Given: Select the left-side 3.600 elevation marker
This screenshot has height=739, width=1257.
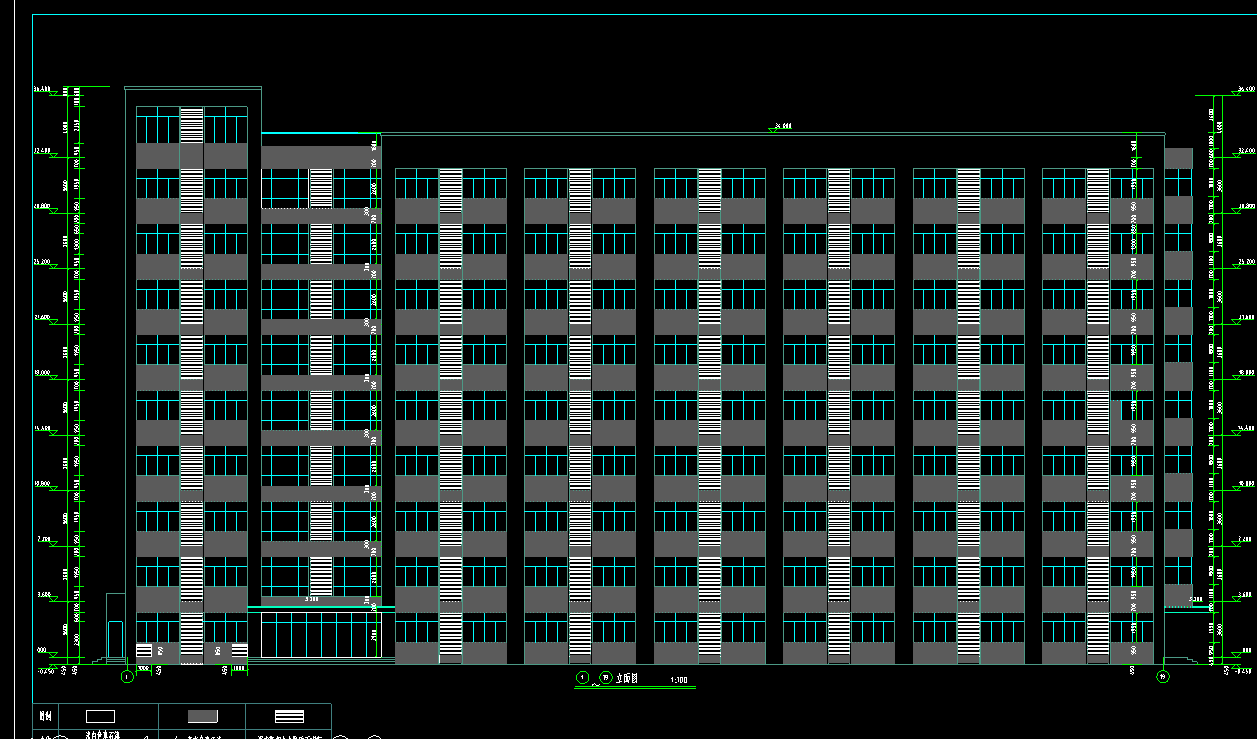Looking at the screenshot, I should [x=43, y=595].
